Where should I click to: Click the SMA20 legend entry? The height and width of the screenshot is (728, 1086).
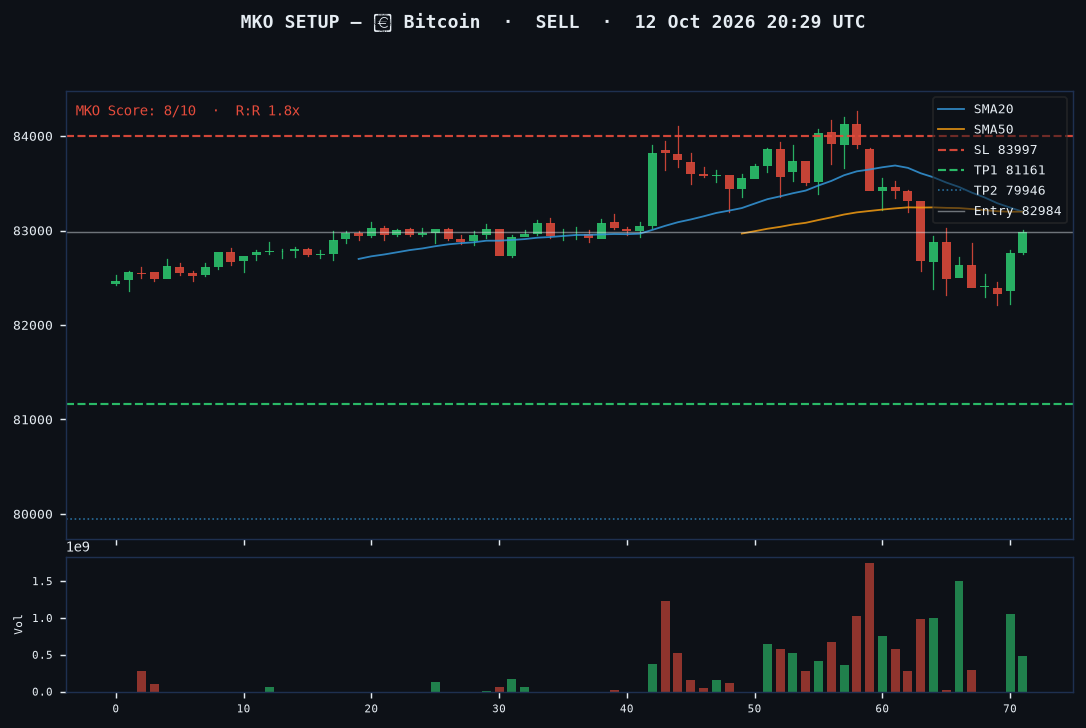pyautogui.click(x=975, y=109)
